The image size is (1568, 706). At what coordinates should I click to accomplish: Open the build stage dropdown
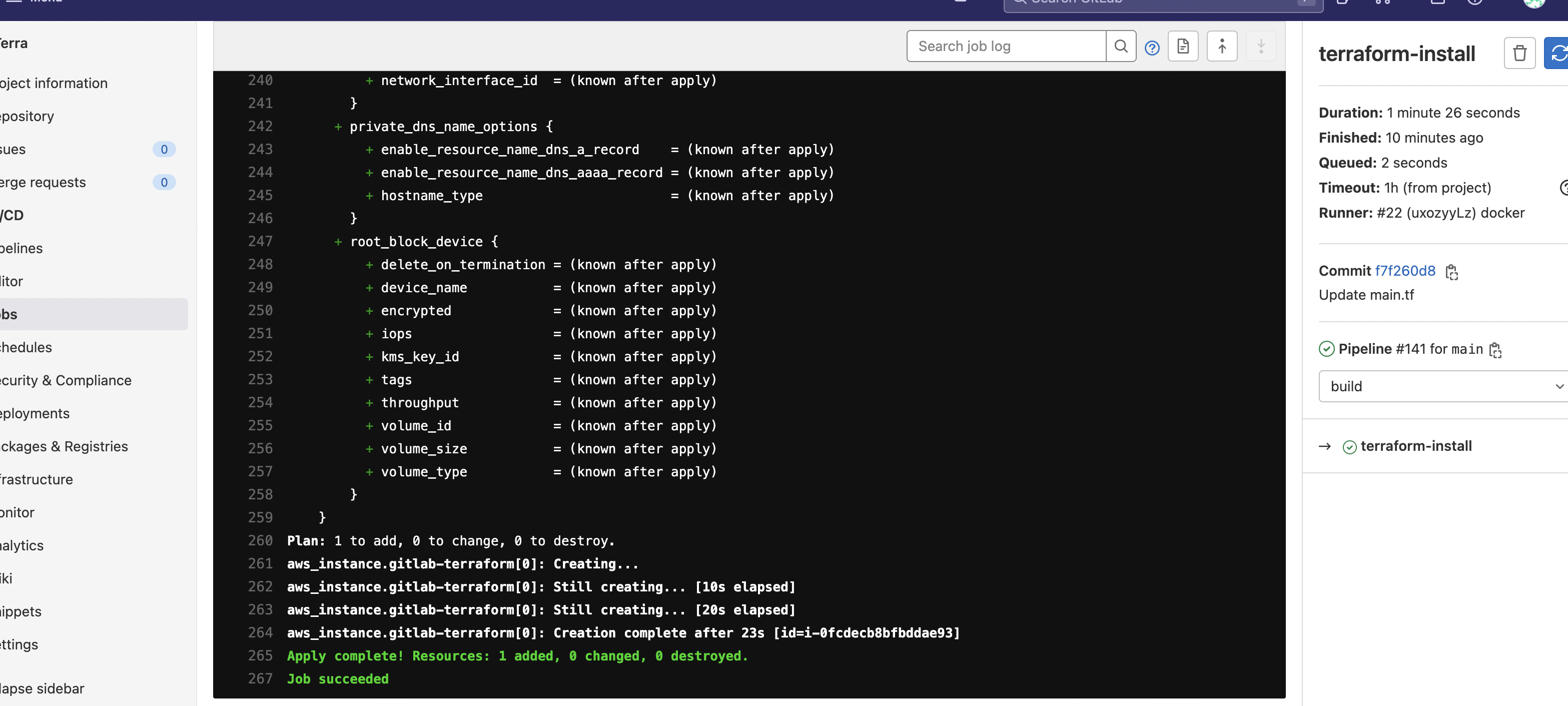click(1442, 386)
